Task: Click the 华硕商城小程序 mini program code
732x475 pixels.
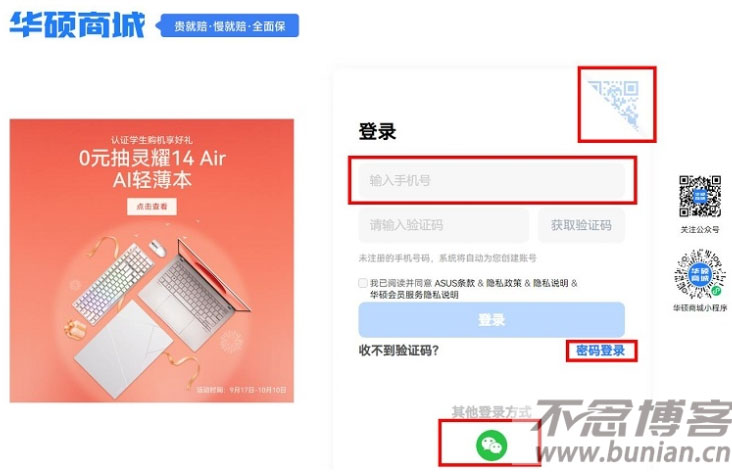Action: [699, 275]
